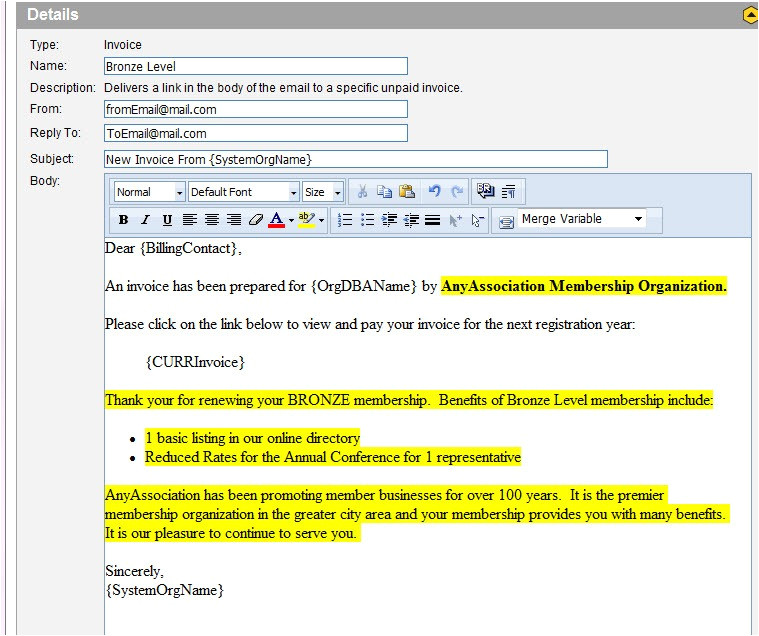Screen dimensions: 759x636
Task: Click the Copy icon in the toolbar
Action: pyautogui.click(x=385, y=192)
